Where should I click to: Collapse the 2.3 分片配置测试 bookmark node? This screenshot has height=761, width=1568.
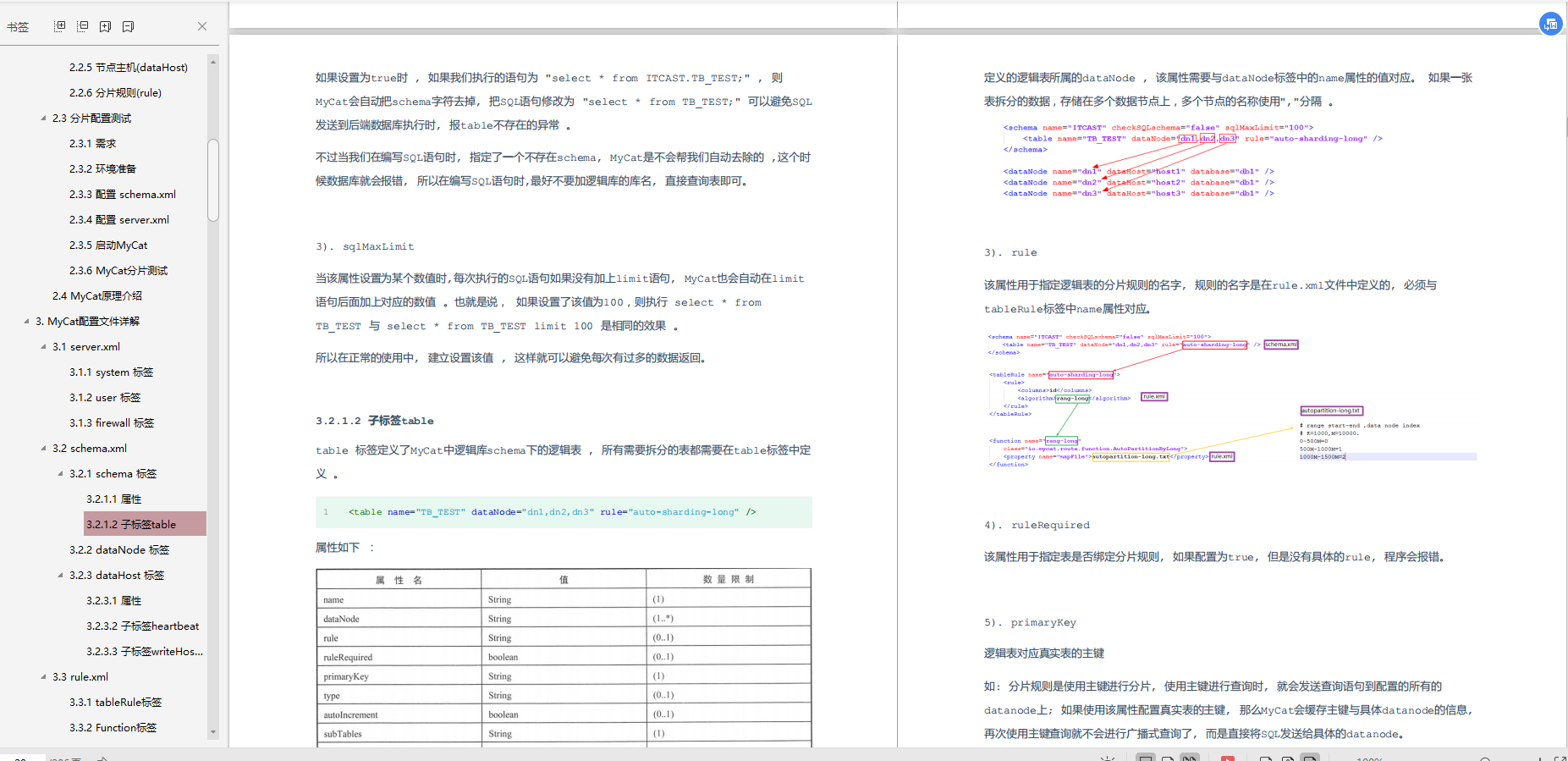[43, 118]
